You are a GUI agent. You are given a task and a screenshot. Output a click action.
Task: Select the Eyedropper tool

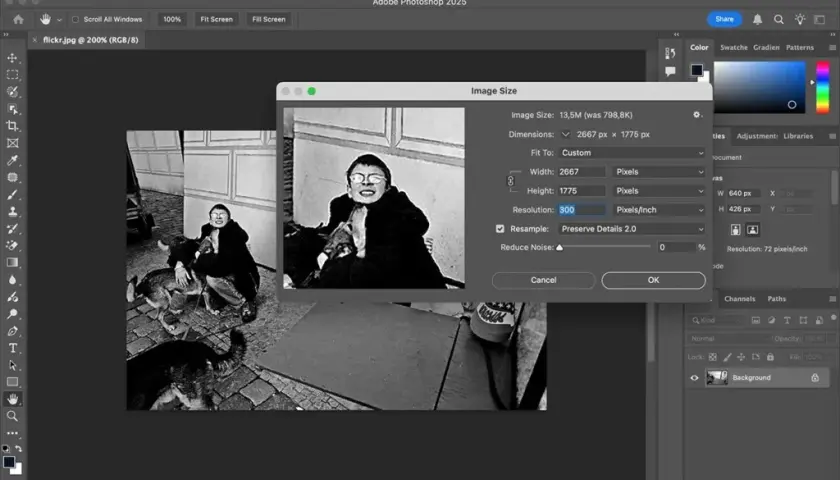pyautogui.click(x=12, y=160)
